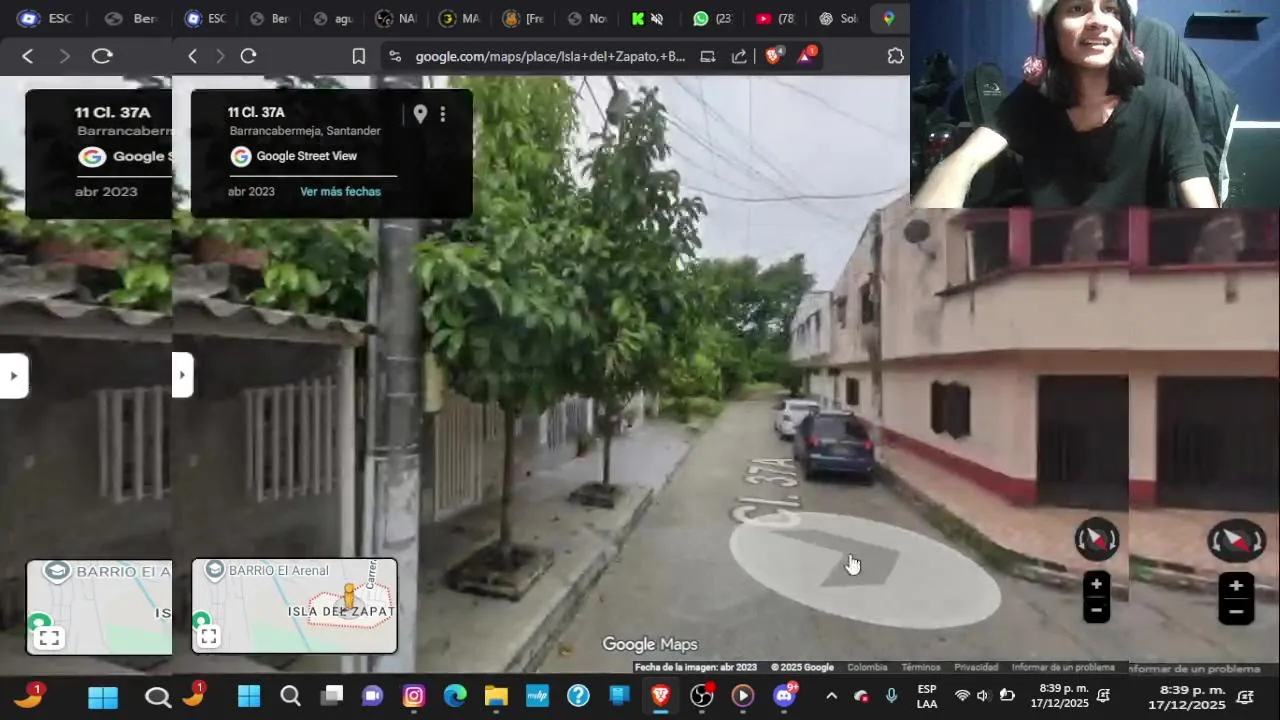Image resolution: width=1280 pixels, height=720 pixels.
Task: Click the install app icon in address bar
Action: [x=708, y=57]
